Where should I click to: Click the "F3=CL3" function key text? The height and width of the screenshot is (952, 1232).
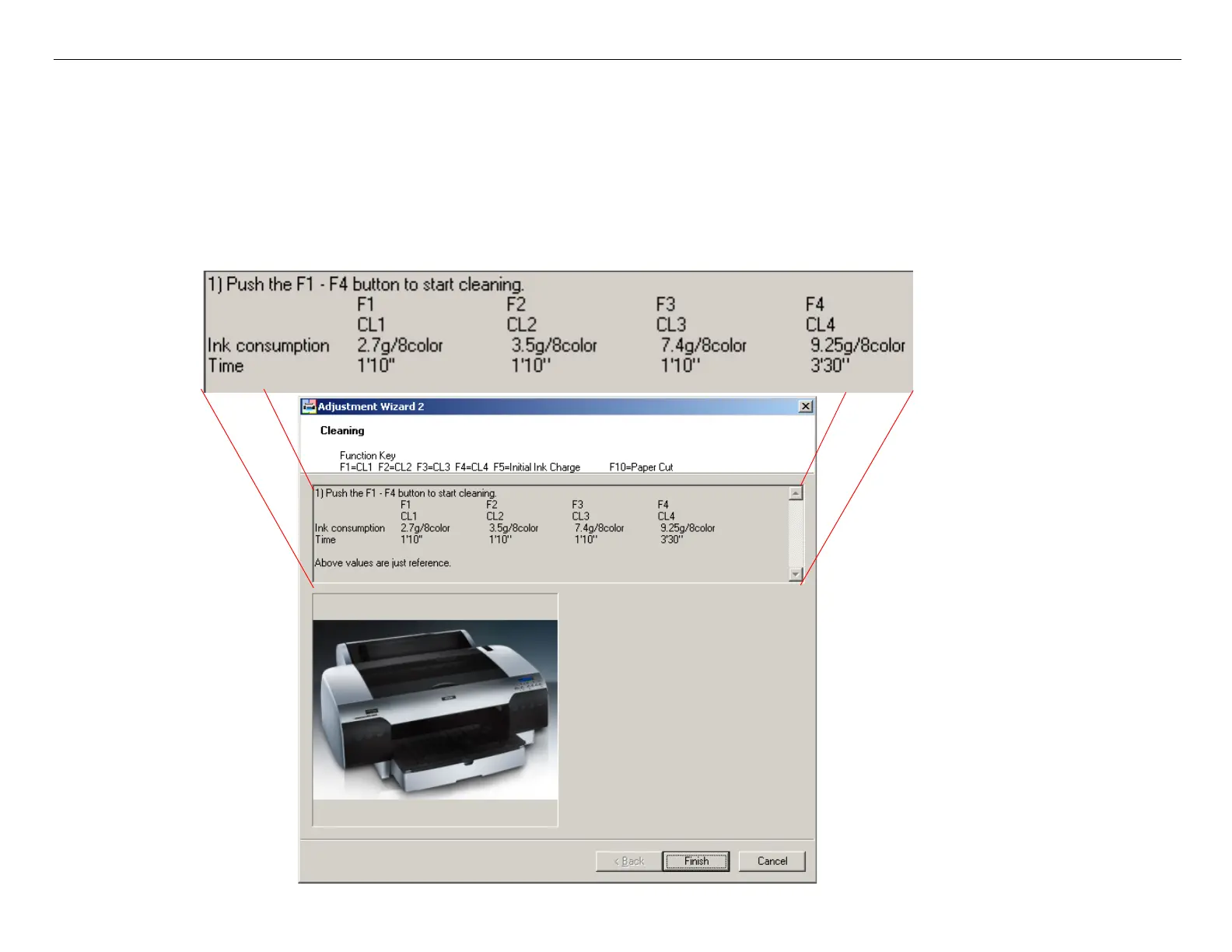(x=433, y=467)
